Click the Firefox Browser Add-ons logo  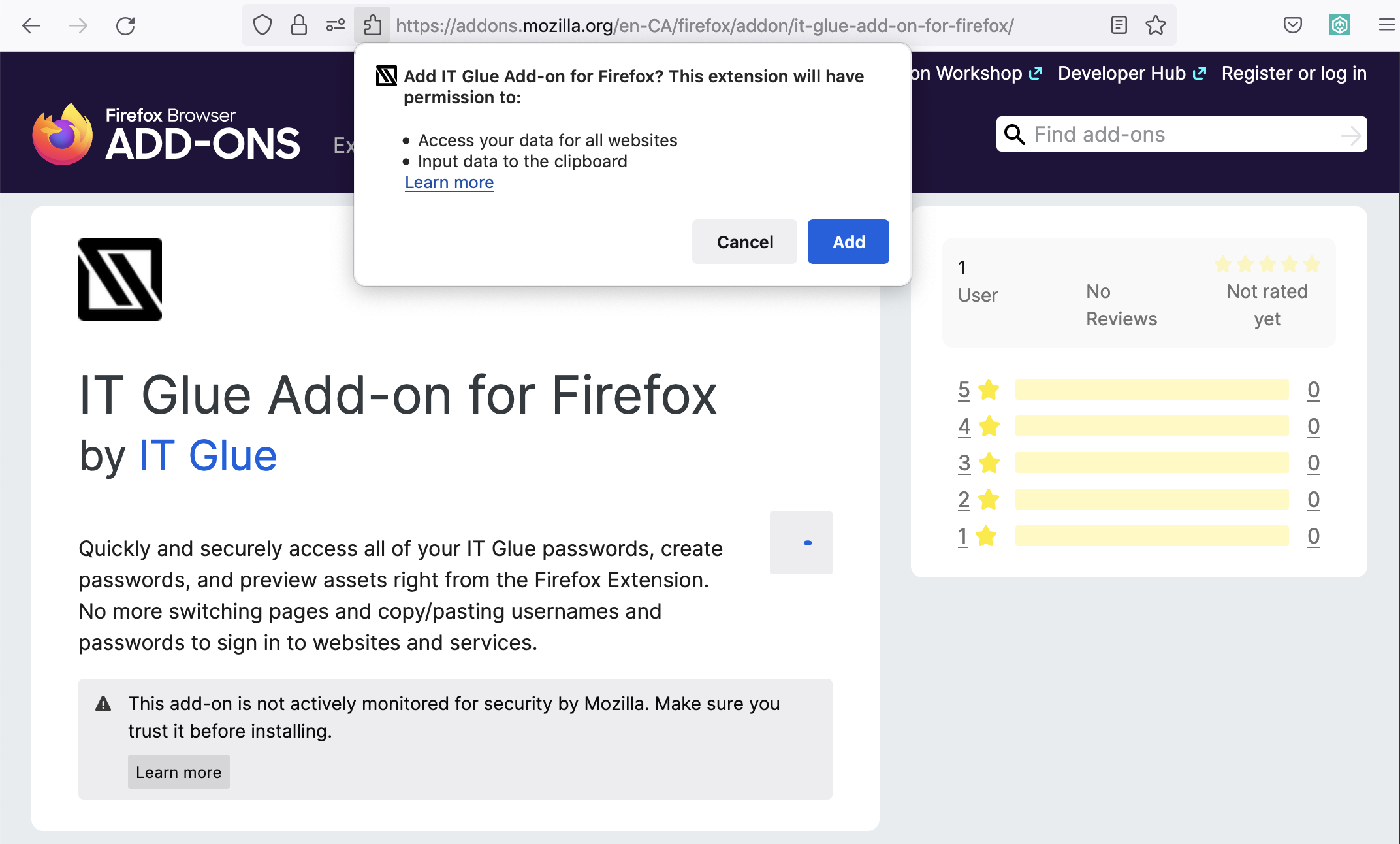[x=167, y=135]
